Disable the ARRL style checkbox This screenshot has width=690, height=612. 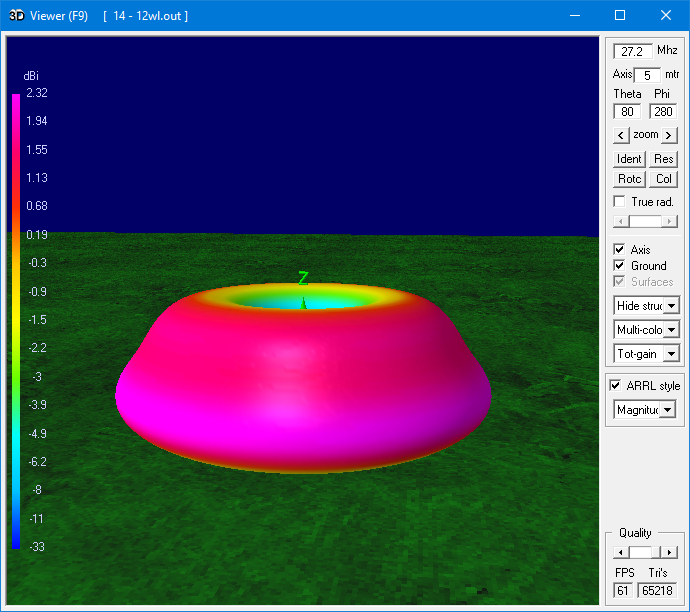coord(615,385)
